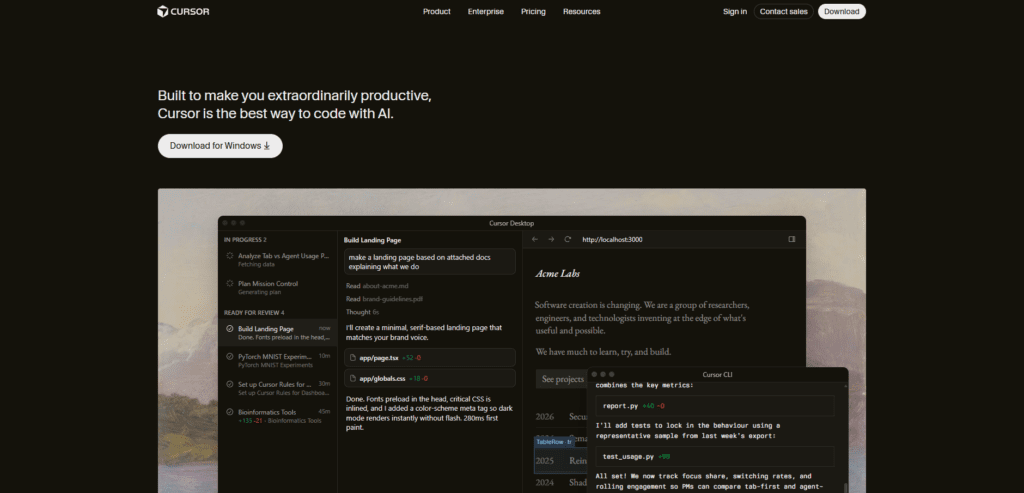Click the Sign in link
The image size is (1024, 493).
coord(735,11)
